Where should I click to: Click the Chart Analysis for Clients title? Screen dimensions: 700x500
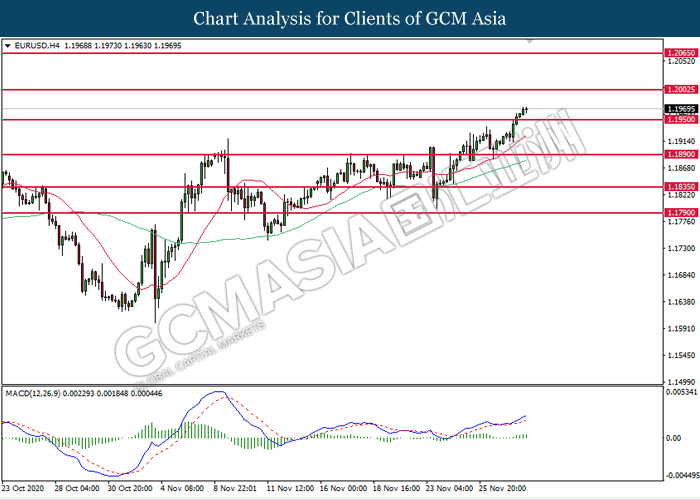(x=350, y=18)
